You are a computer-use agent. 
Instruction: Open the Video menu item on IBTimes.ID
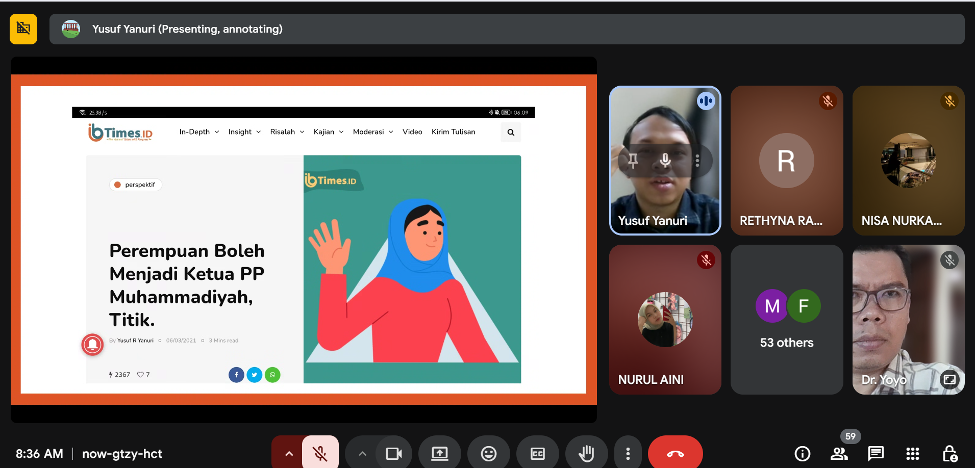(x=412, y=131)
